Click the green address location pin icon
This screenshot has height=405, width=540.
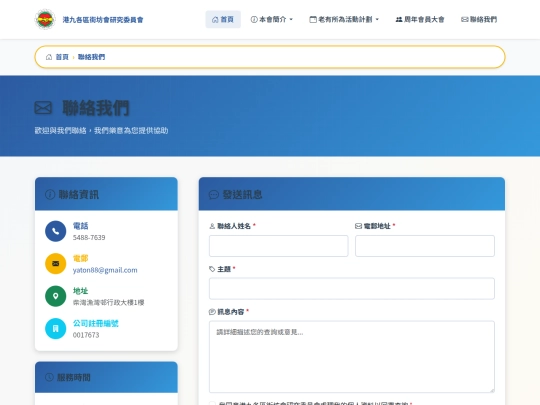pyautogui.click(x=55, y=296)
